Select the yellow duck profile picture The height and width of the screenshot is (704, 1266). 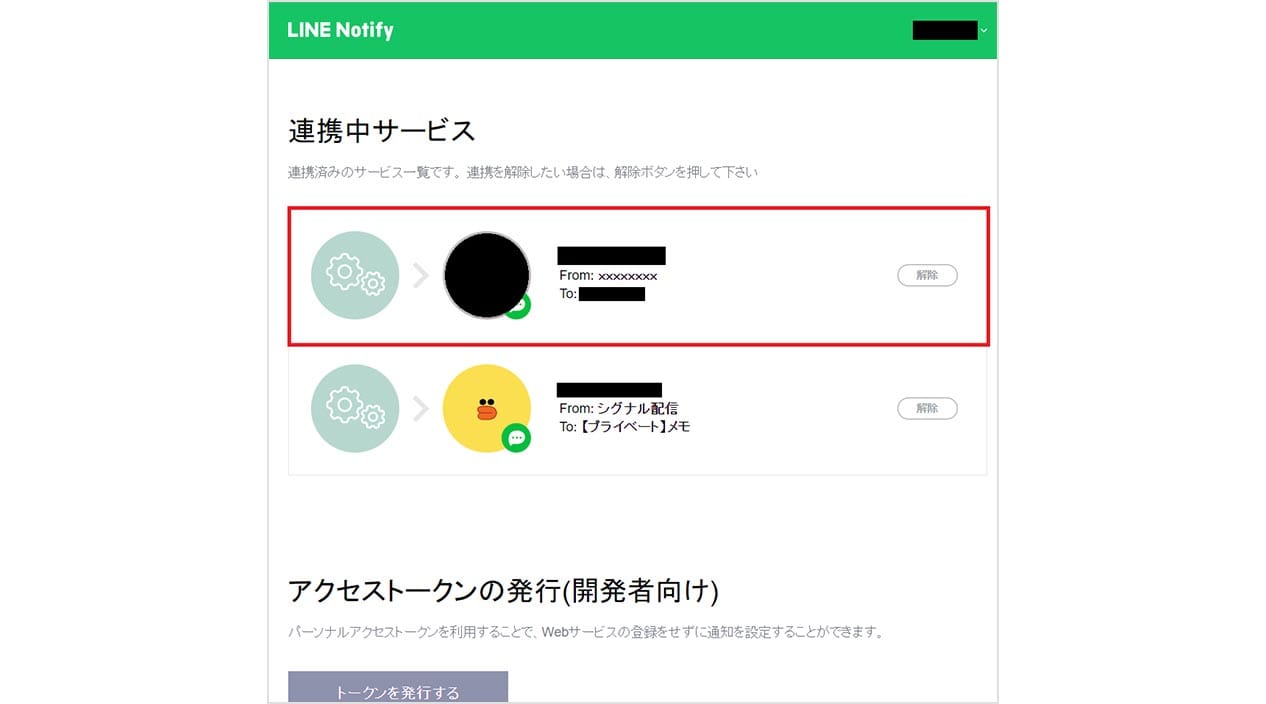pos(487,408)
